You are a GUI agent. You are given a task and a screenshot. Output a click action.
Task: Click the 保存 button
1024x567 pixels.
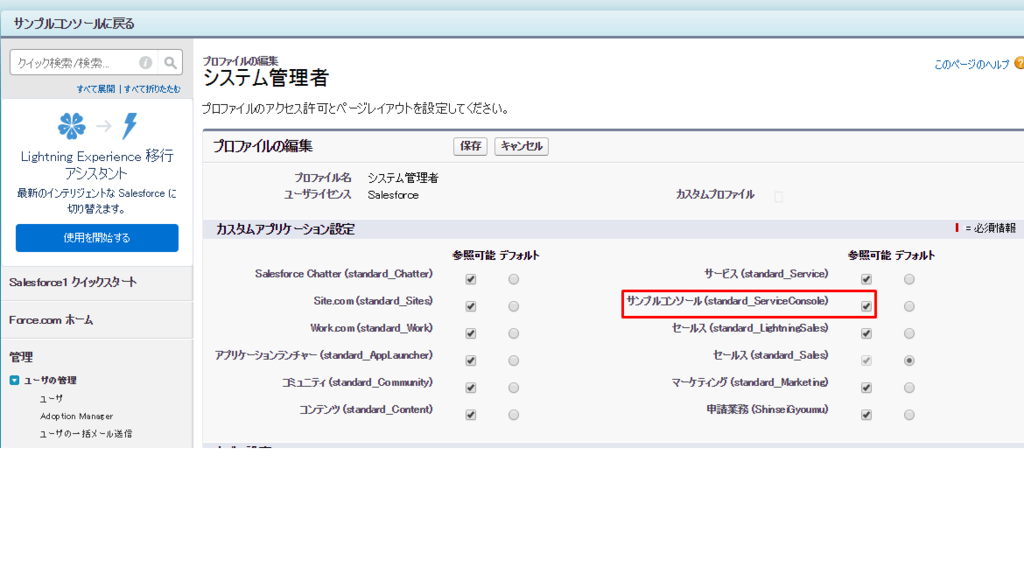click(x=470, y=146)
